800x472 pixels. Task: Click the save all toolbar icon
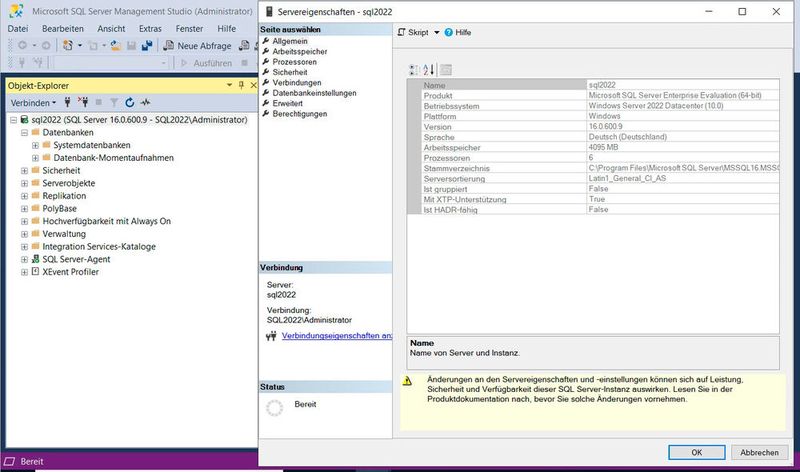(147, 46)
